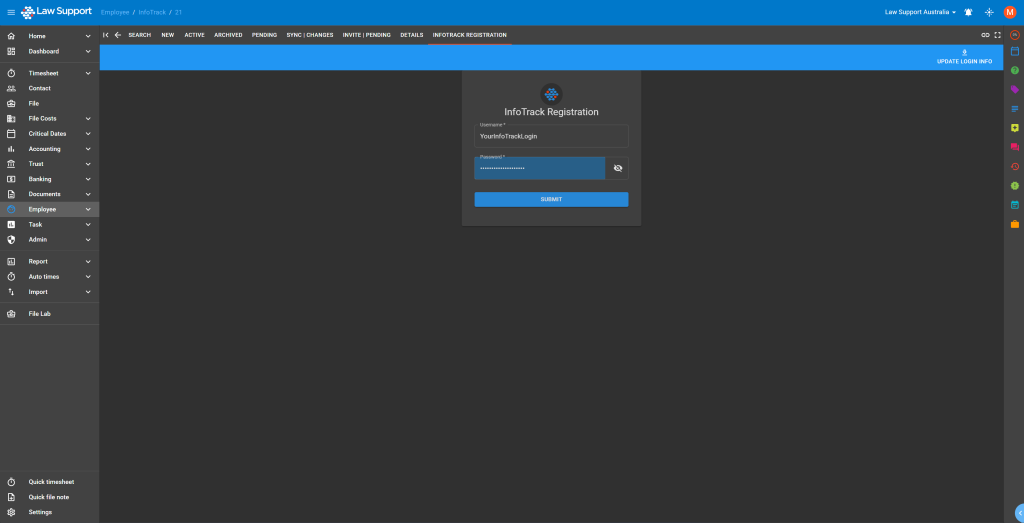The width and height of the screenshot is (1024, 523).
Task: Click the fullscreen icon in the tab bar
Action: [x=997, y=35]
